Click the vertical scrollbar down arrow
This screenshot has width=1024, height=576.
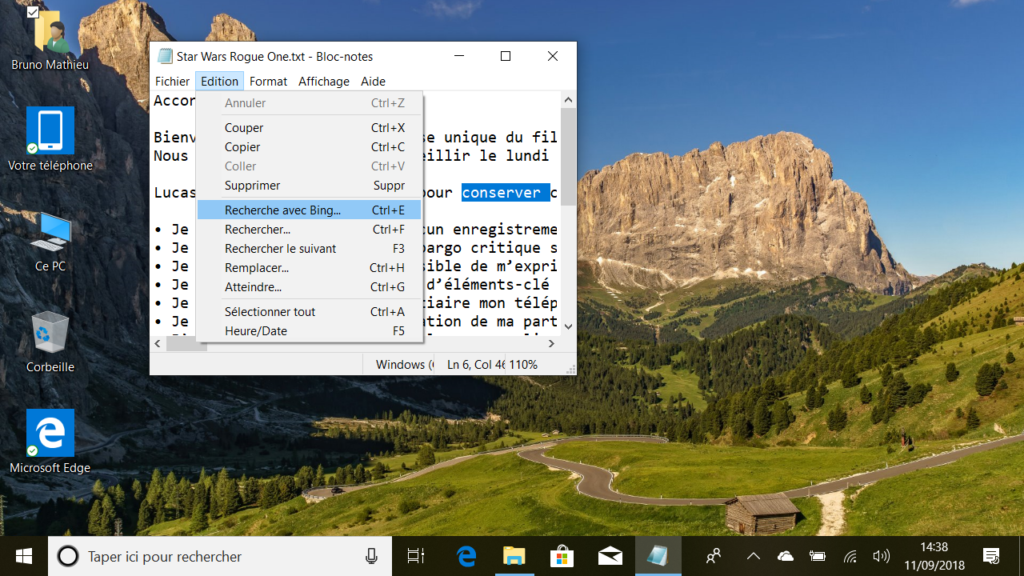(x=568, y=327)
